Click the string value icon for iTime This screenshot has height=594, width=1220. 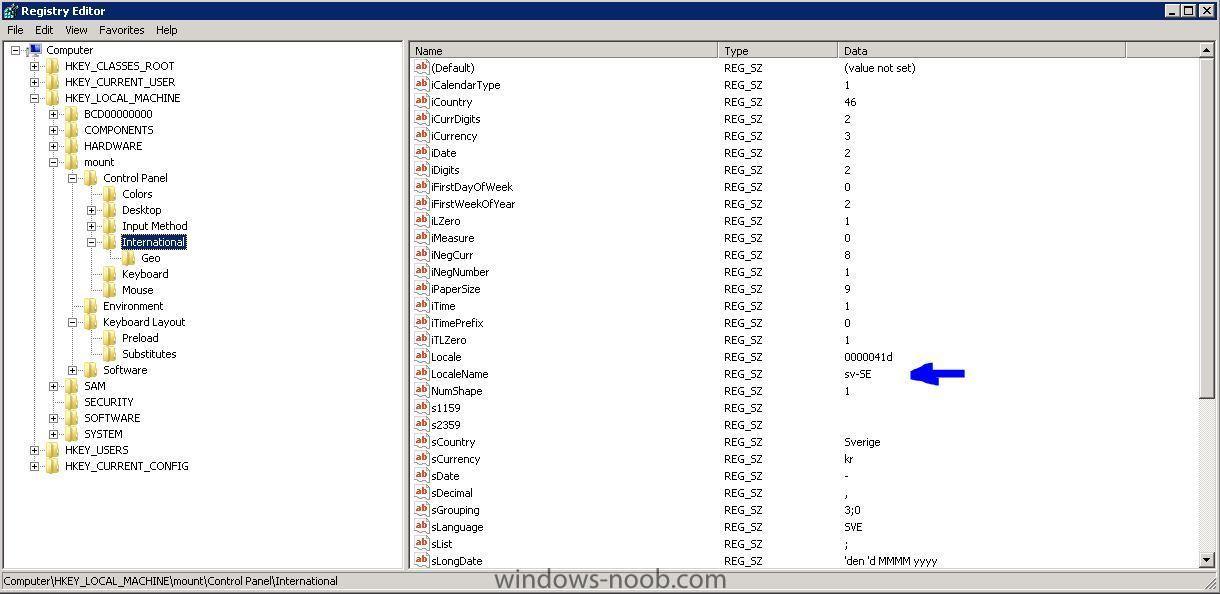(421, 306)
